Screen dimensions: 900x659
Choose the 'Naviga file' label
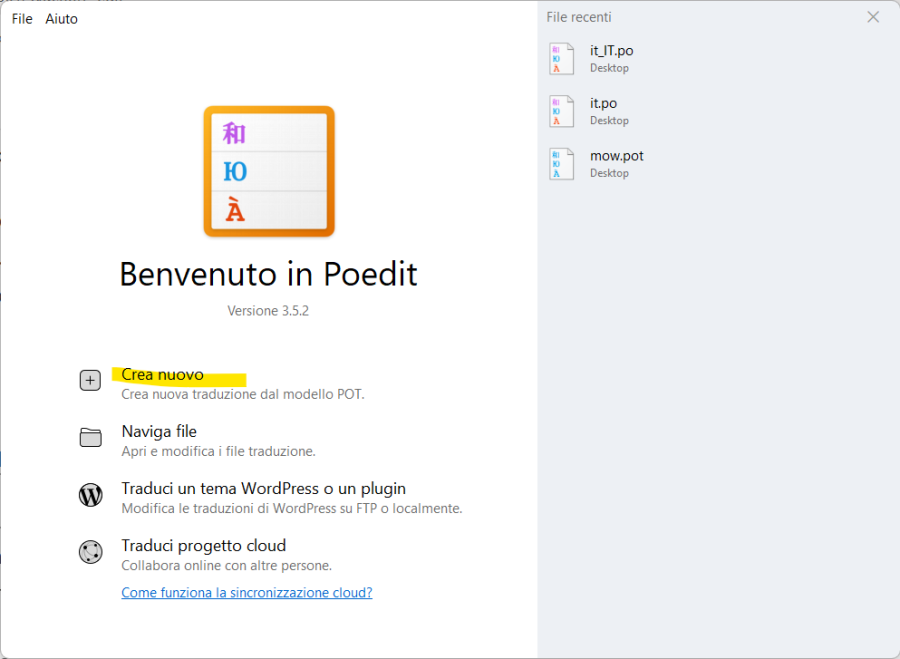coord(159,432)
